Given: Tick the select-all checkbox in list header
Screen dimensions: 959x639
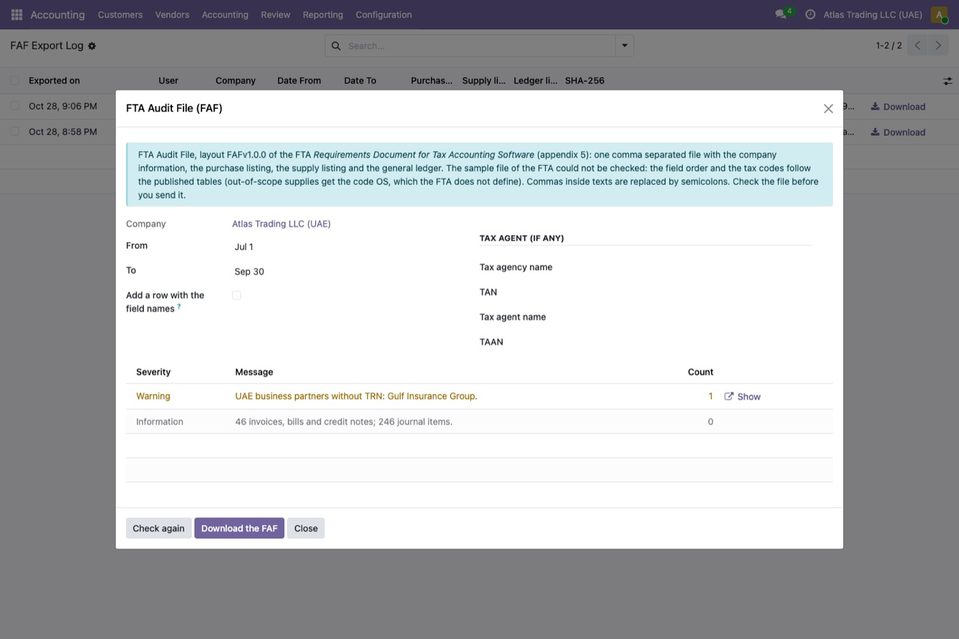Looking at the screenshot, I should click(15, 80).
